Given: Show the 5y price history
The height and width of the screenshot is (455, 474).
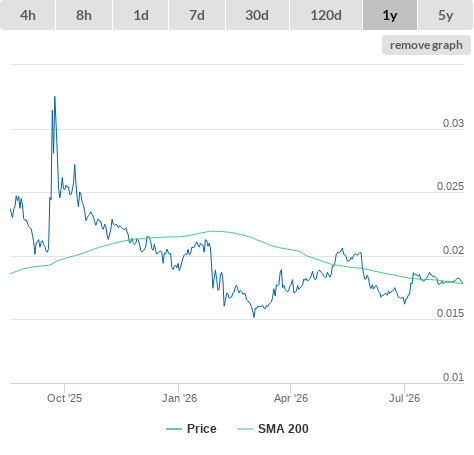Looking at the screenshot, I should [x=445, y=15].
